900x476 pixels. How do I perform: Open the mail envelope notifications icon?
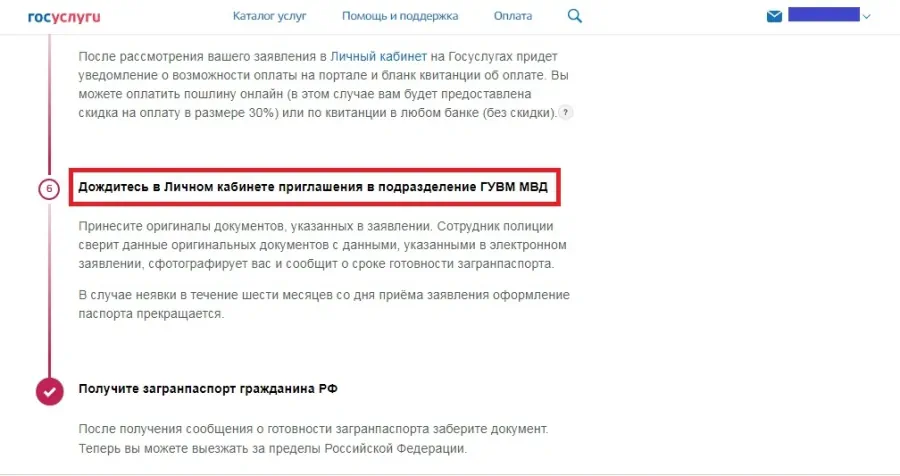coord(774,16)
